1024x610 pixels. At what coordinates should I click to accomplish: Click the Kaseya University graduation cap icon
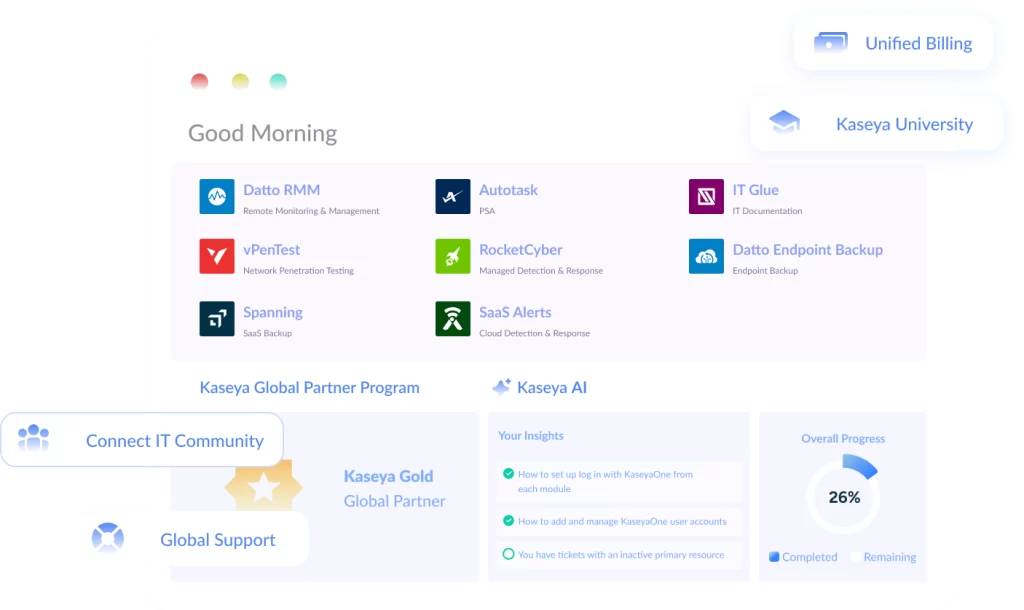tap(784, 121)
